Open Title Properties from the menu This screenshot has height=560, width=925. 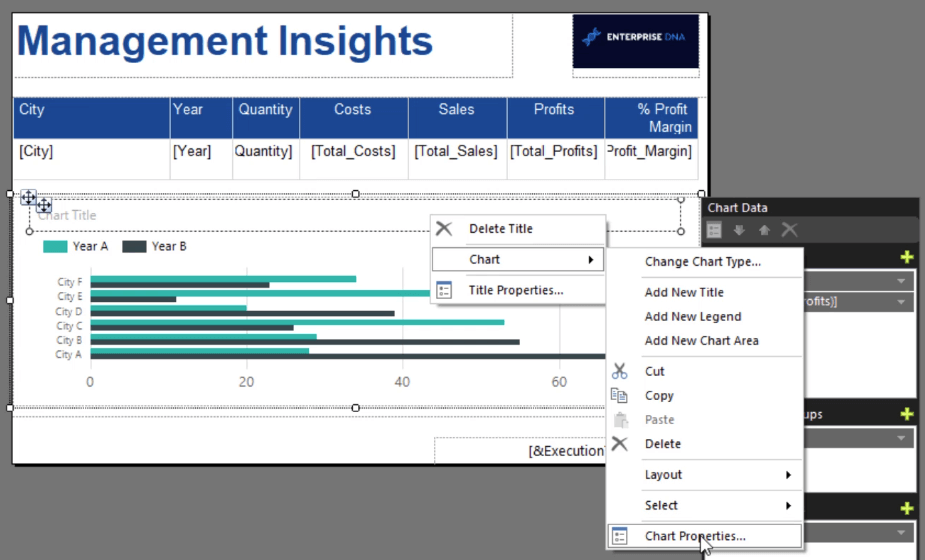(x=516, y=290)
